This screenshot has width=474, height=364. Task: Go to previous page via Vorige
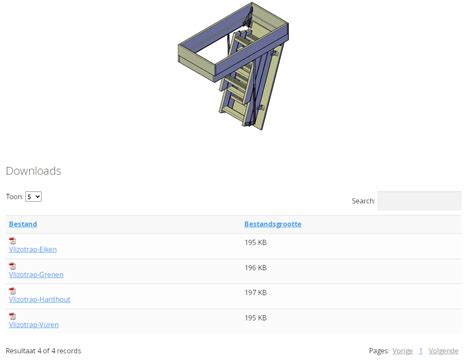click(x=402, y=351)
